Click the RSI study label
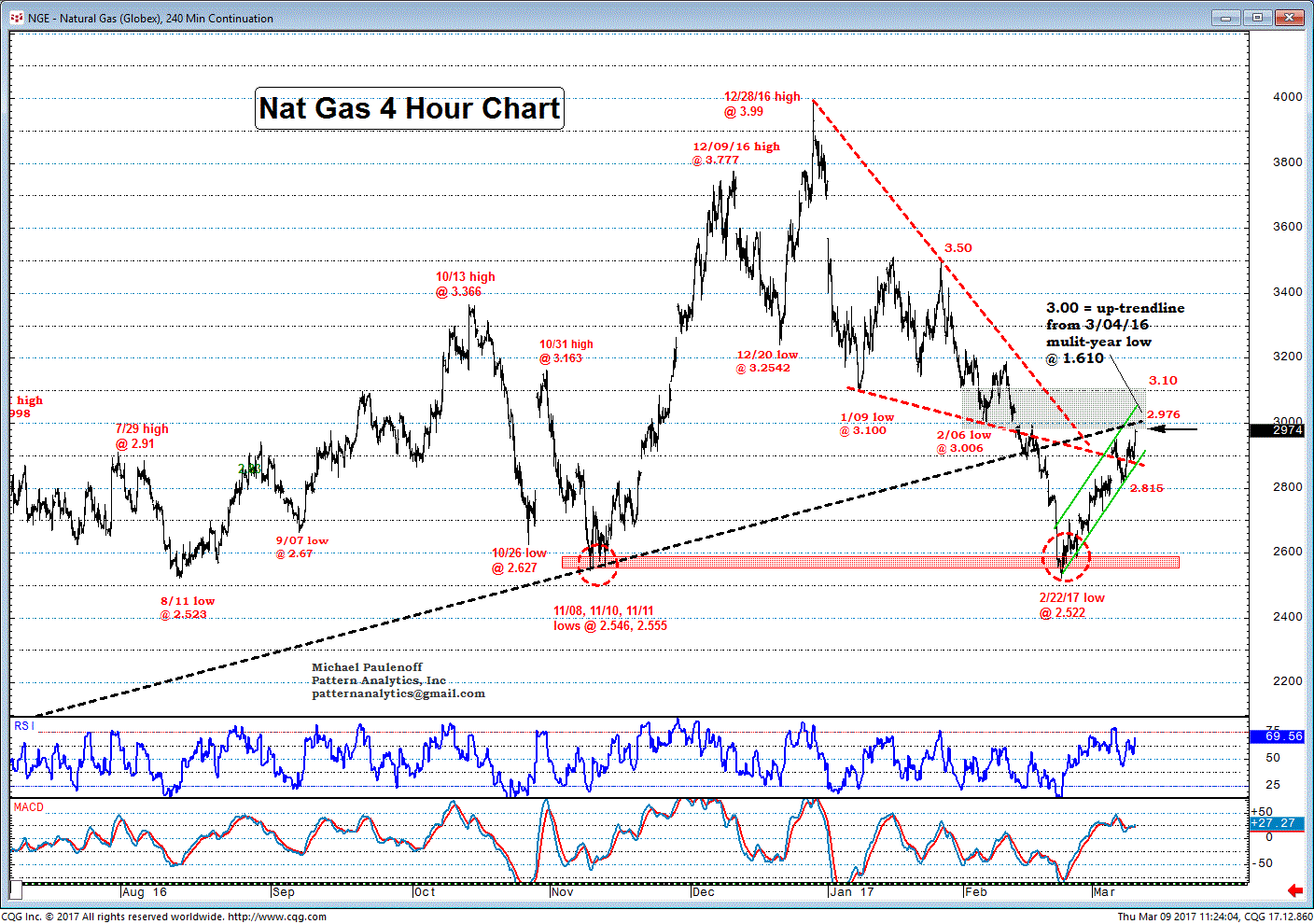Viewport: 1314px width, 924px height. click(x=23, y=725)
